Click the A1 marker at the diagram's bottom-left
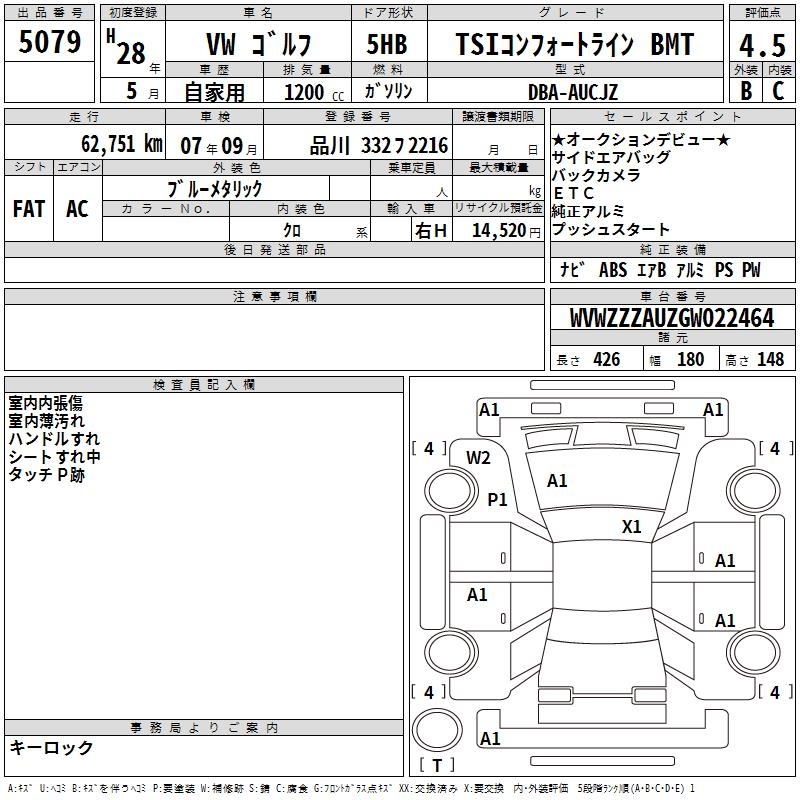800x800 pixels. tap(490, 739)
